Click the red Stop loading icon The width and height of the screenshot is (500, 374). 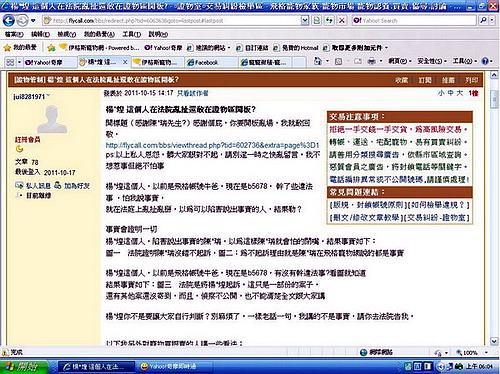(342, 21)
